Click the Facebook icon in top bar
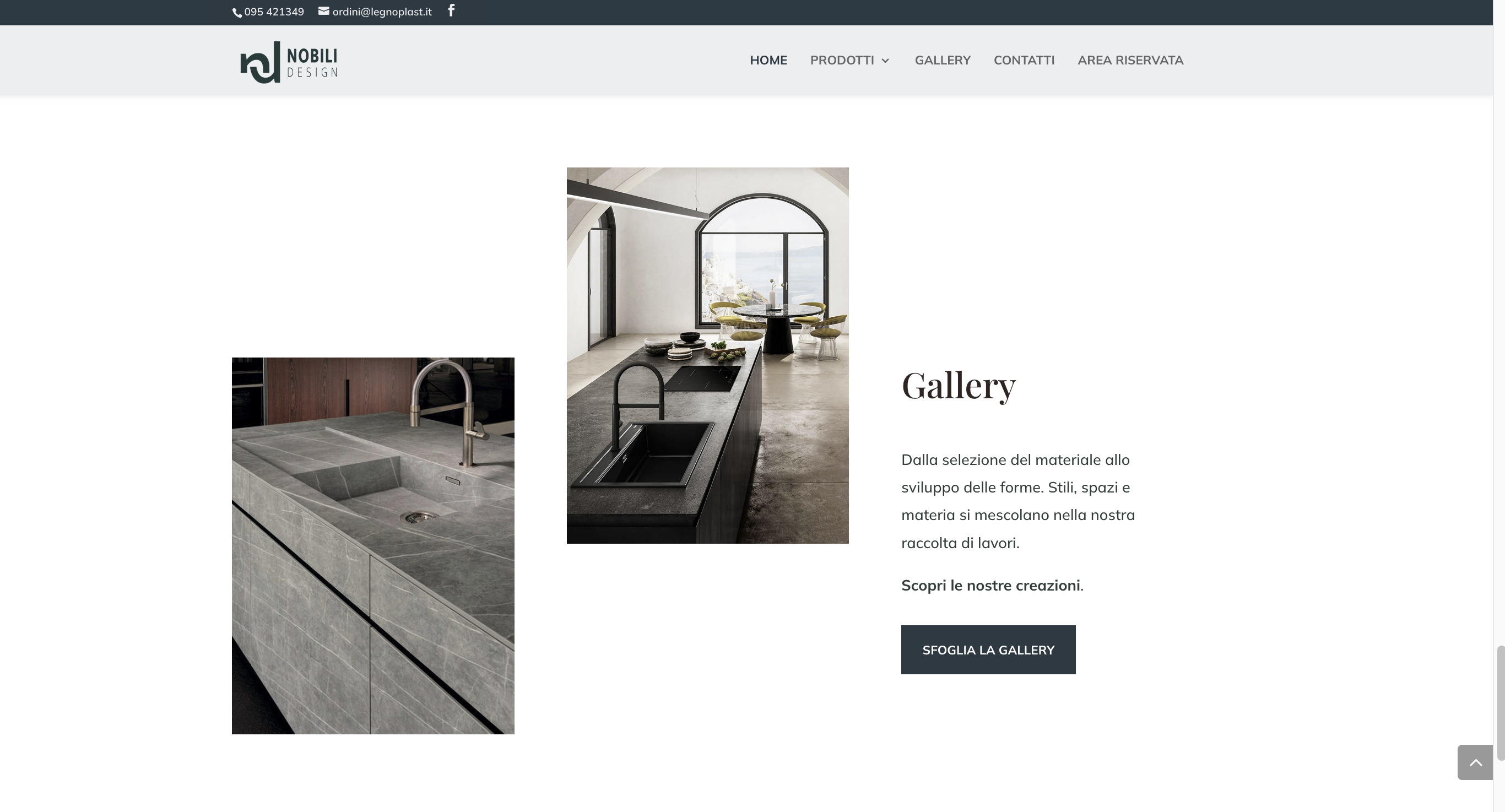The image size is (1505, 812). [x=451, y=10]
